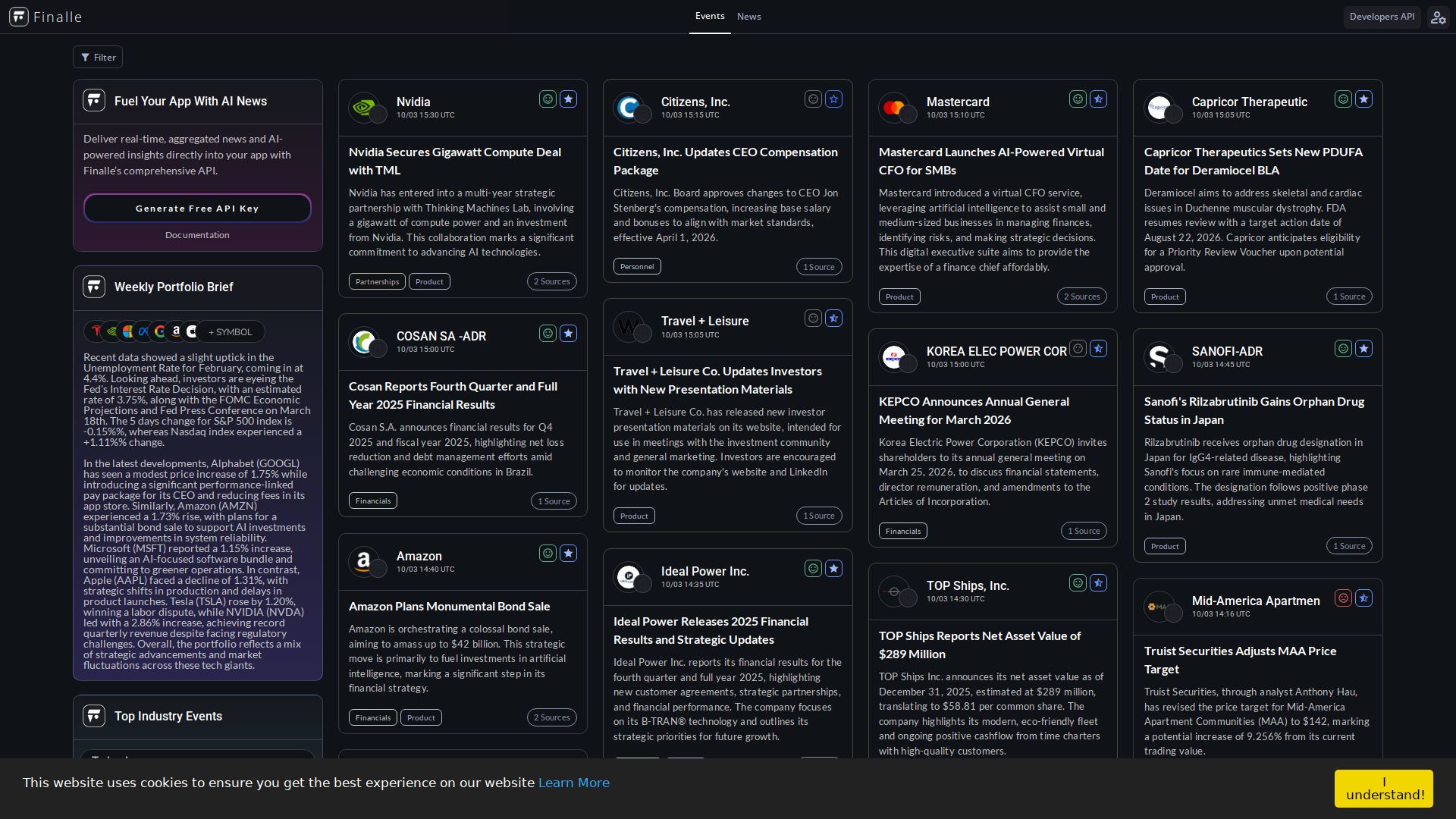Select the Events tab
The image size is (1456, 819).
(x=709, y=16)
